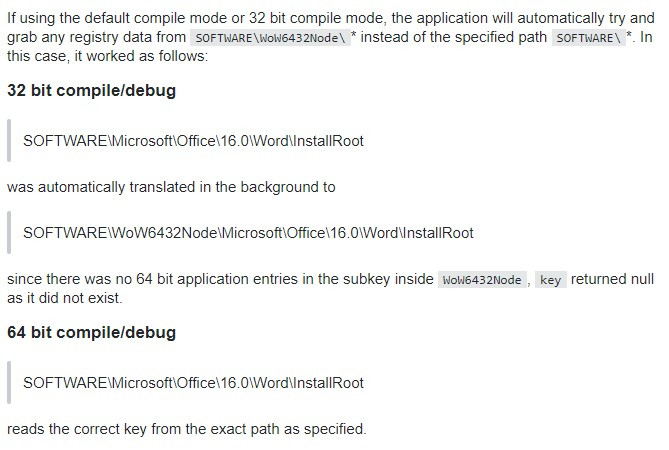
Task: Click the SOFTWARE\ inline code snippet
Action: point(589,38)
